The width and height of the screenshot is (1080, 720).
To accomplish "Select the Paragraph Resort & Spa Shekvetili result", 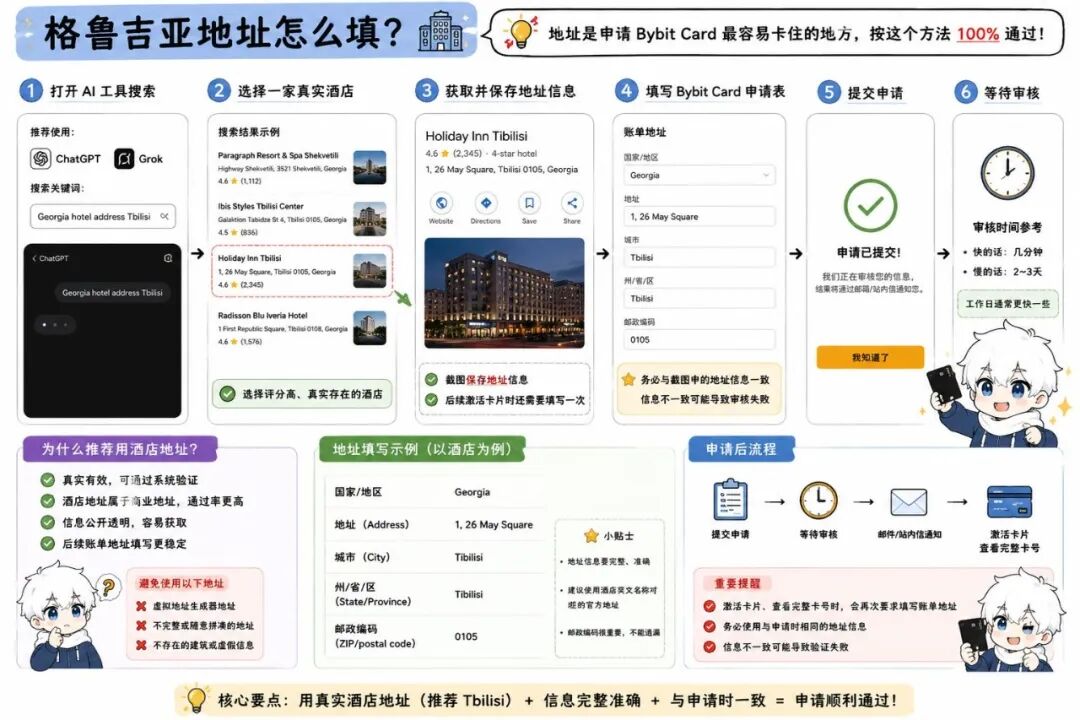I will (x=302, y=167).
